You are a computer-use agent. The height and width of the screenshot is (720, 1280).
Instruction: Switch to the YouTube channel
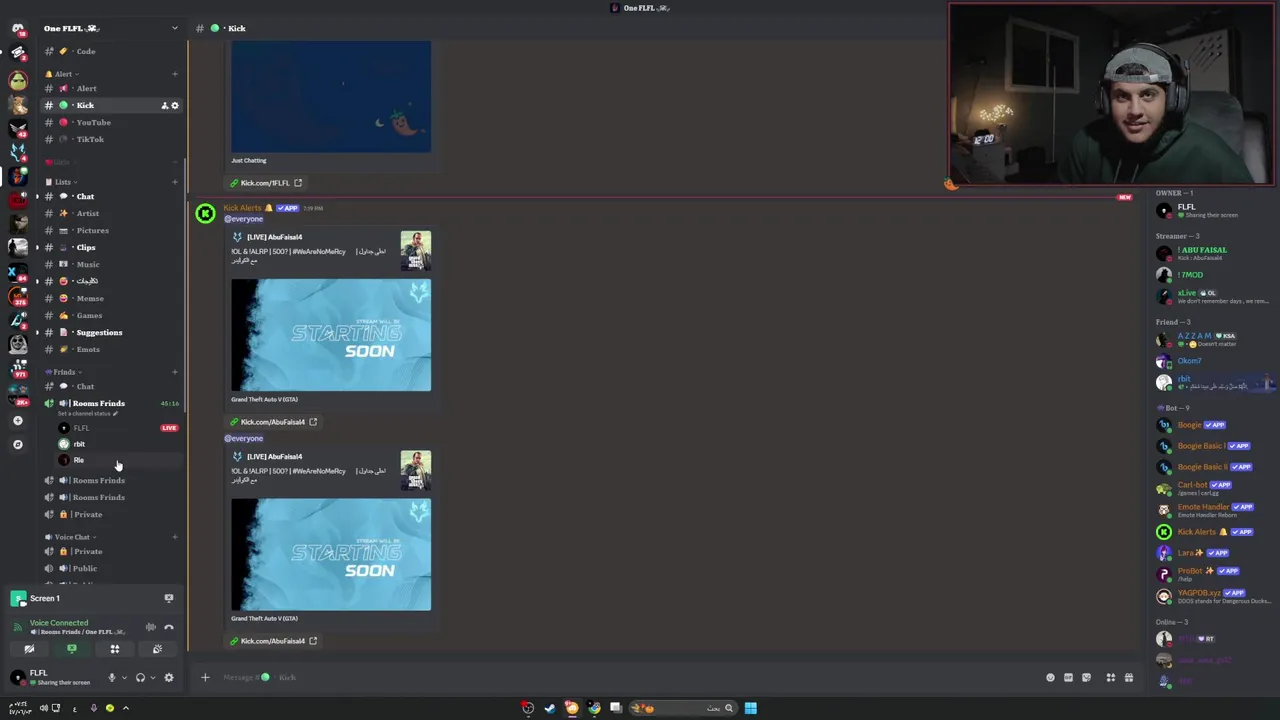click(x=110, y=122)
